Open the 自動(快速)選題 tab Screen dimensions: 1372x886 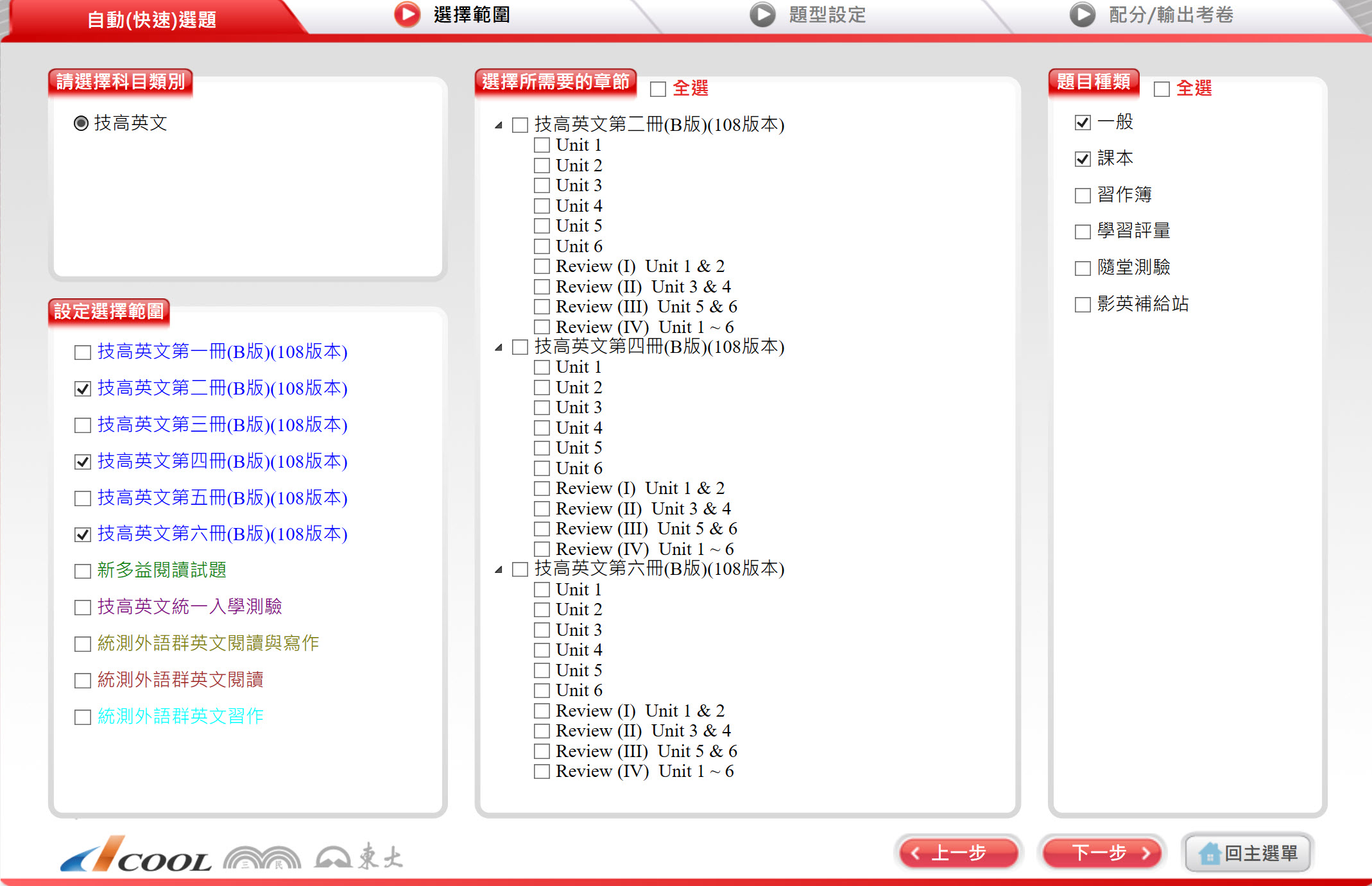(151, 19)
